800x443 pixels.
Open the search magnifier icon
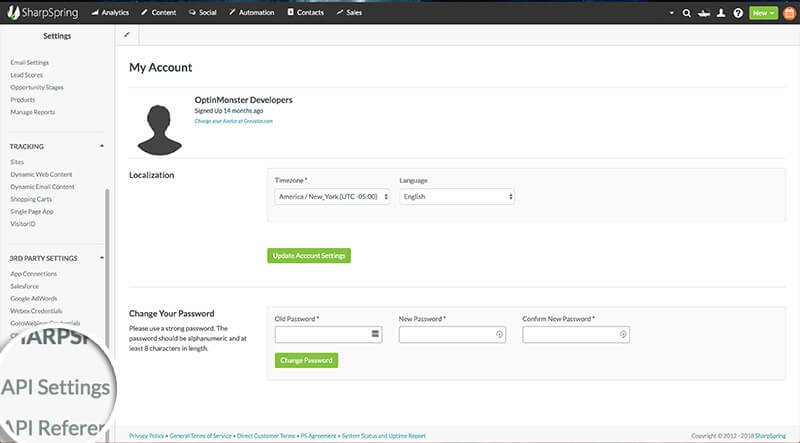click(687, 13)
